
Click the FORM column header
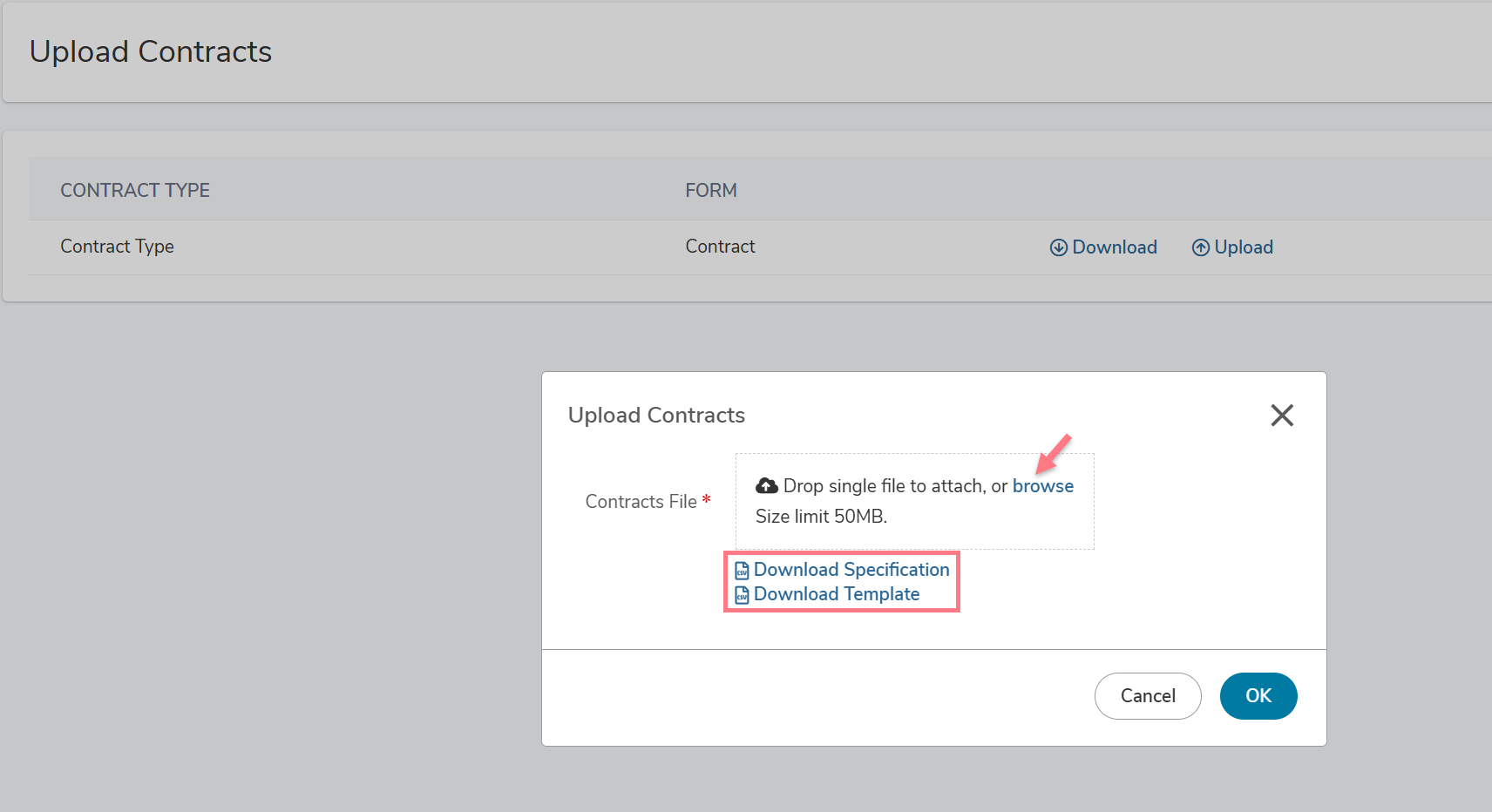point(711,190)
